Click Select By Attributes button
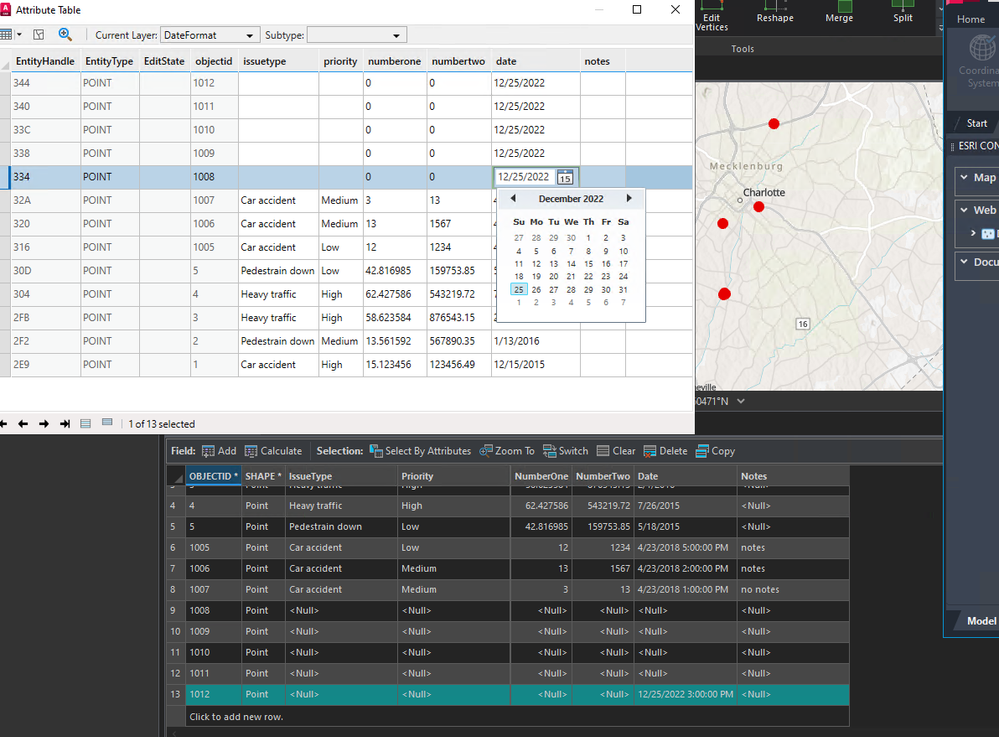This screenshot has width=999, height=737. (x=420, y=451)
